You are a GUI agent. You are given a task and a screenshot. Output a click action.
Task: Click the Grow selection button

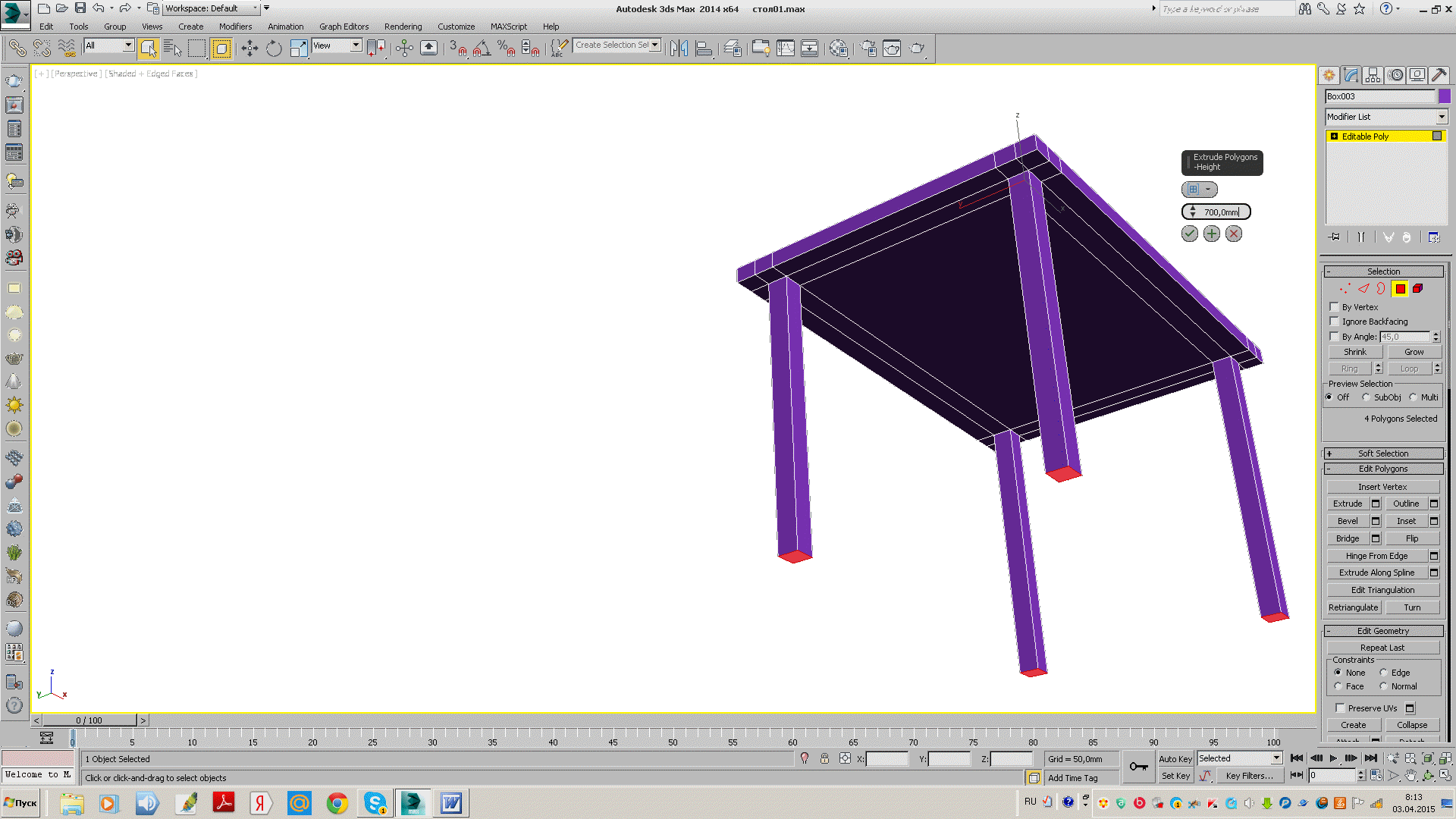pos(1414,352)
